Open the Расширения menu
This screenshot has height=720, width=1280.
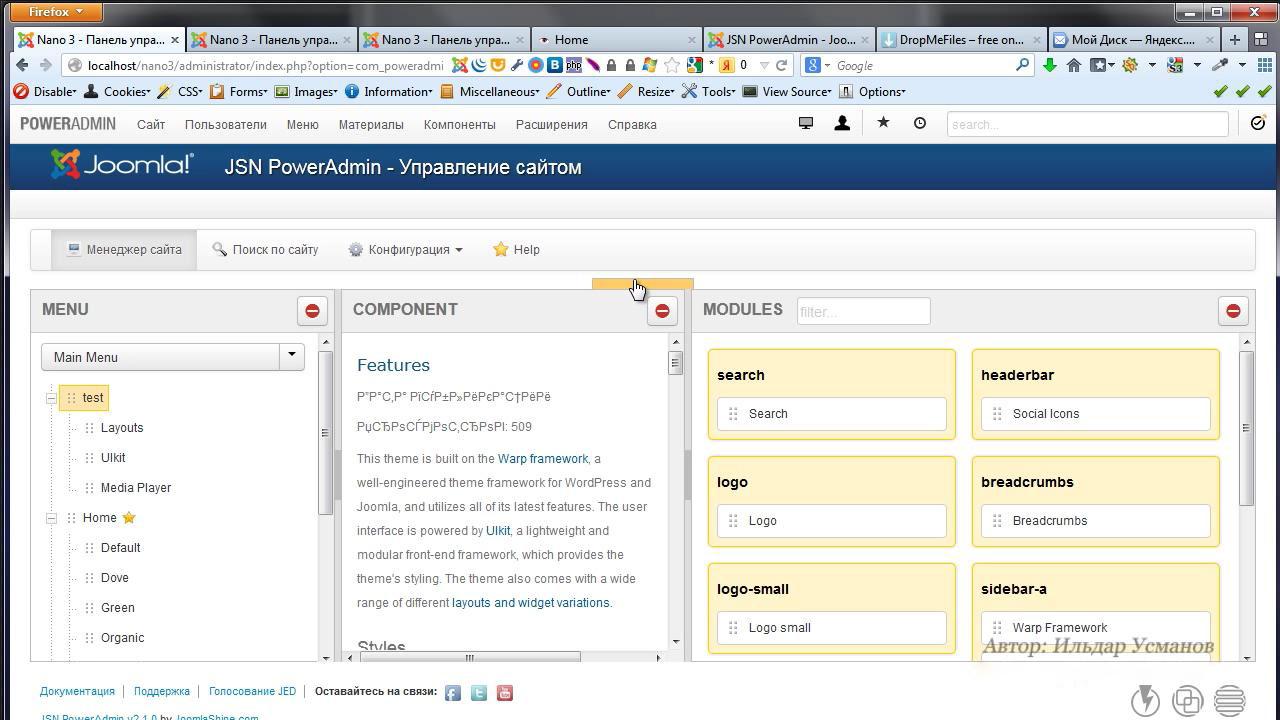coord(552,124)
